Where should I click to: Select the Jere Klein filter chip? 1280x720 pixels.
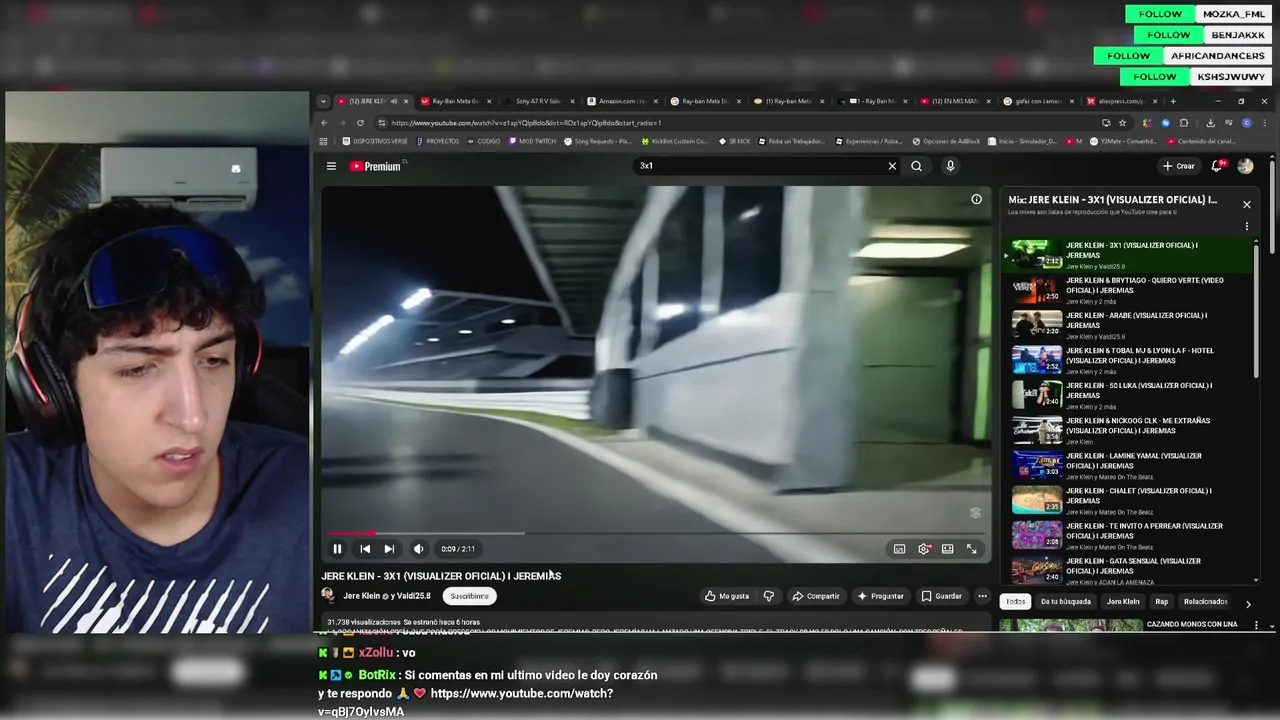(x=1123, y=602)
